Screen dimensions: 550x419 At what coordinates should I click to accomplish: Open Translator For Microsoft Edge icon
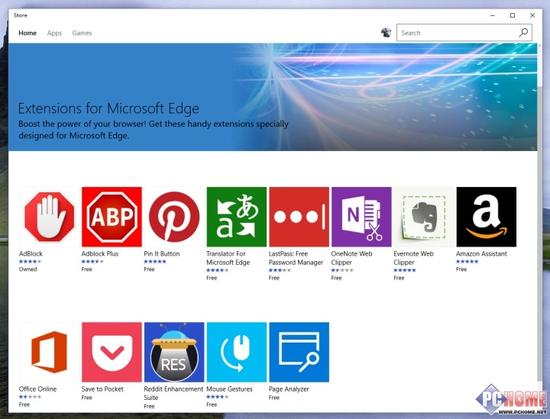pos(237,217)
